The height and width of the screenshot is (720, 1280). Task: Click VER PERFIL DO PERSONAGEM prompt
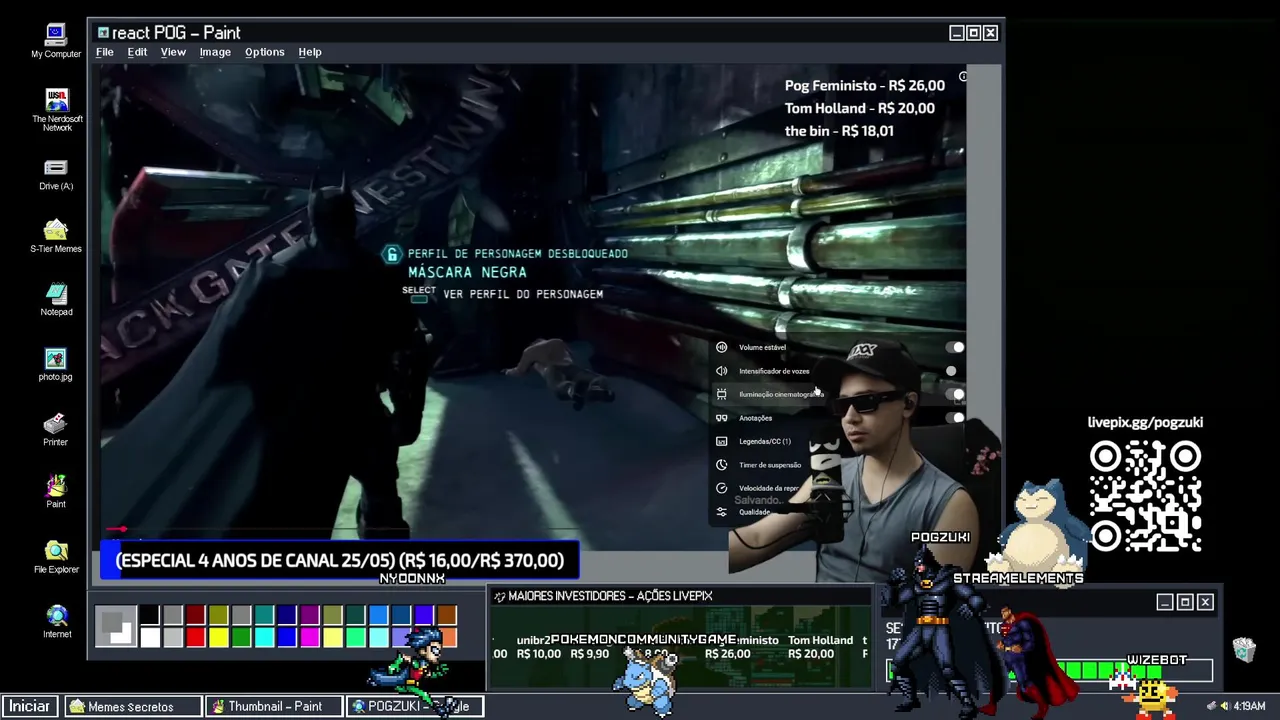[523, 294]
